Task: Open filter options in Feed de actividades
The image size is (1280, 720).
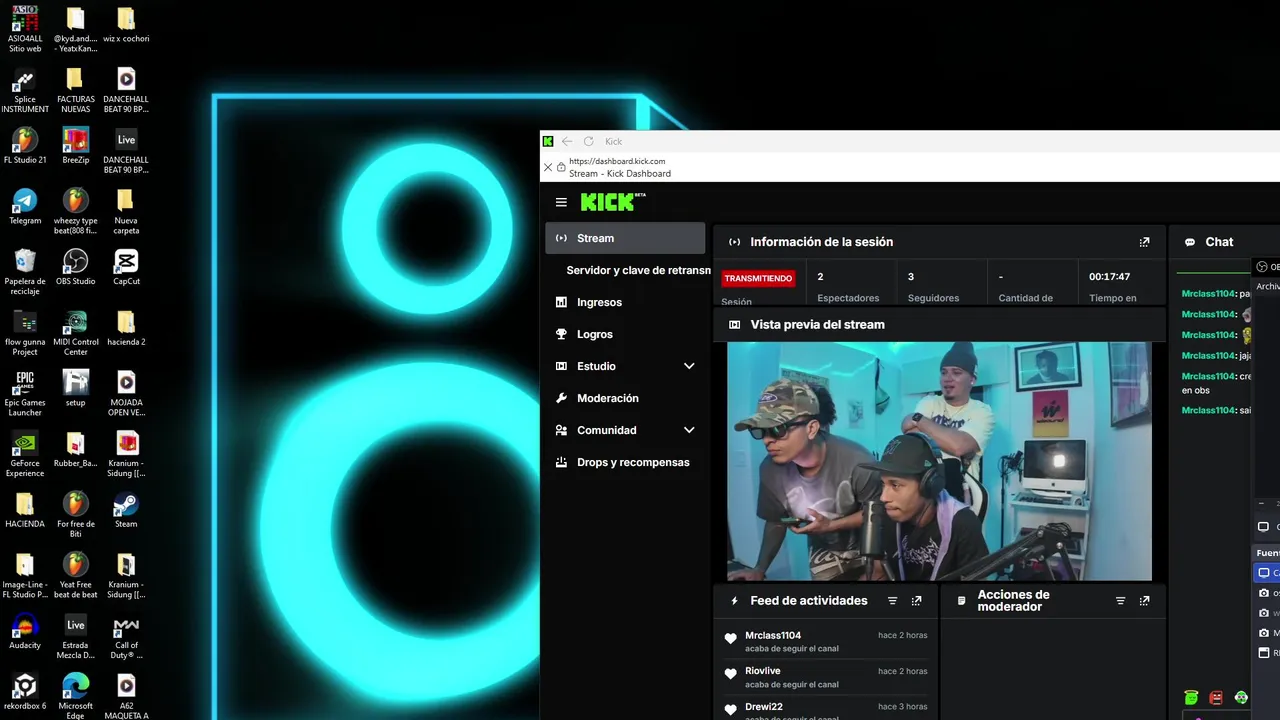Action: pos(892,601)
